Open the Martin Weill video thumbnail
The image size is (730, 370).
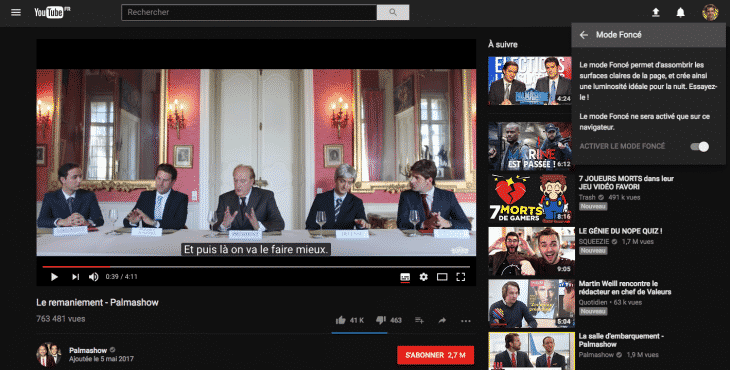[x=531, y=304]
